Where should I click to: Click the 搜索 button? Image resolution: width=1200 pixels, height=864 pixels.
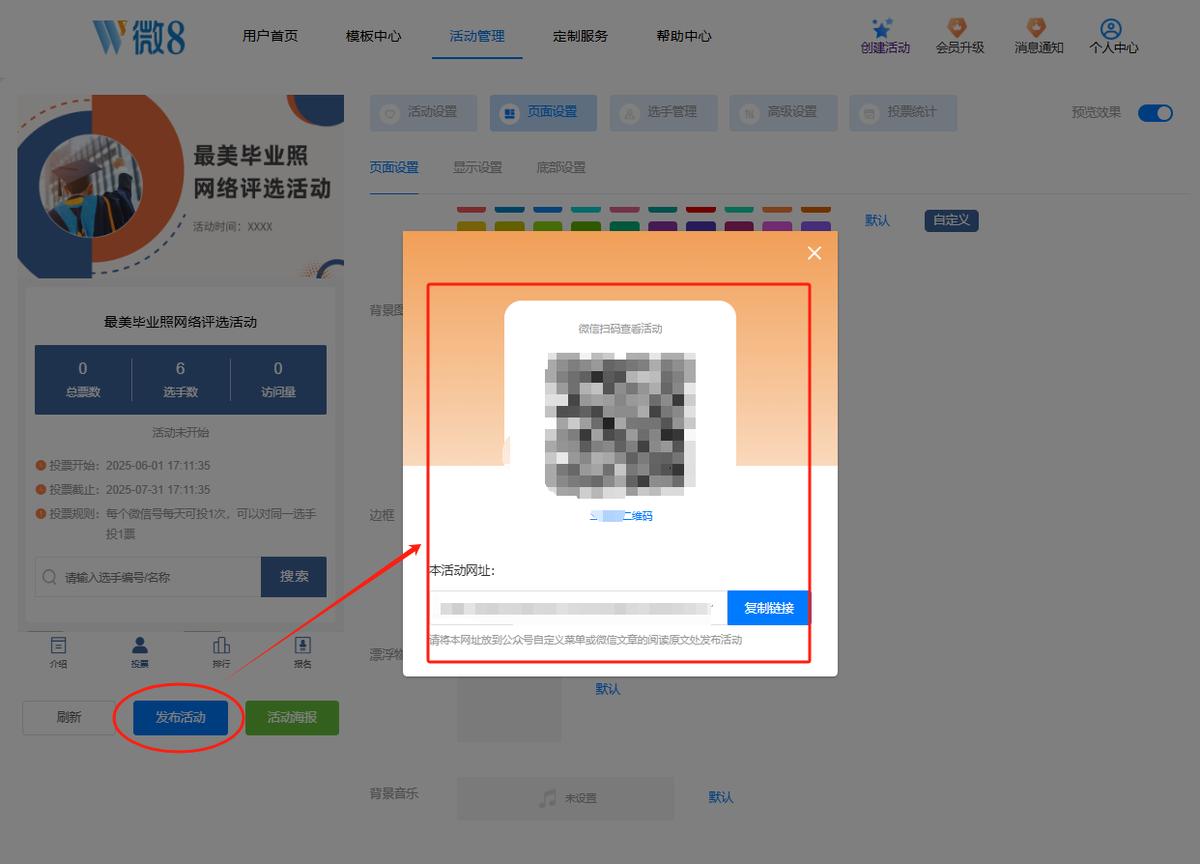click(294, 577)
